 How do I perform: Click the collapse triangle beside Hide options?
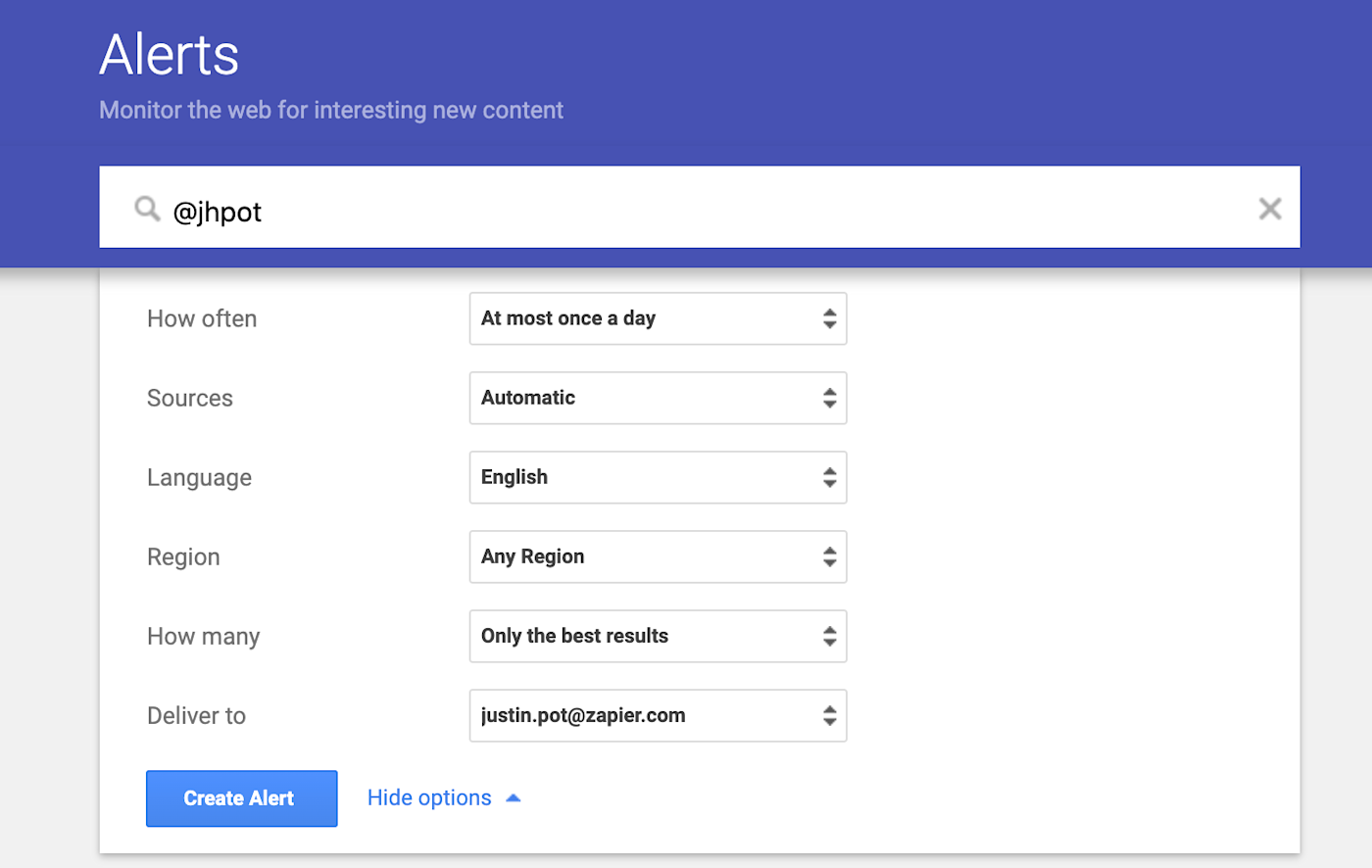pos(513,798)
